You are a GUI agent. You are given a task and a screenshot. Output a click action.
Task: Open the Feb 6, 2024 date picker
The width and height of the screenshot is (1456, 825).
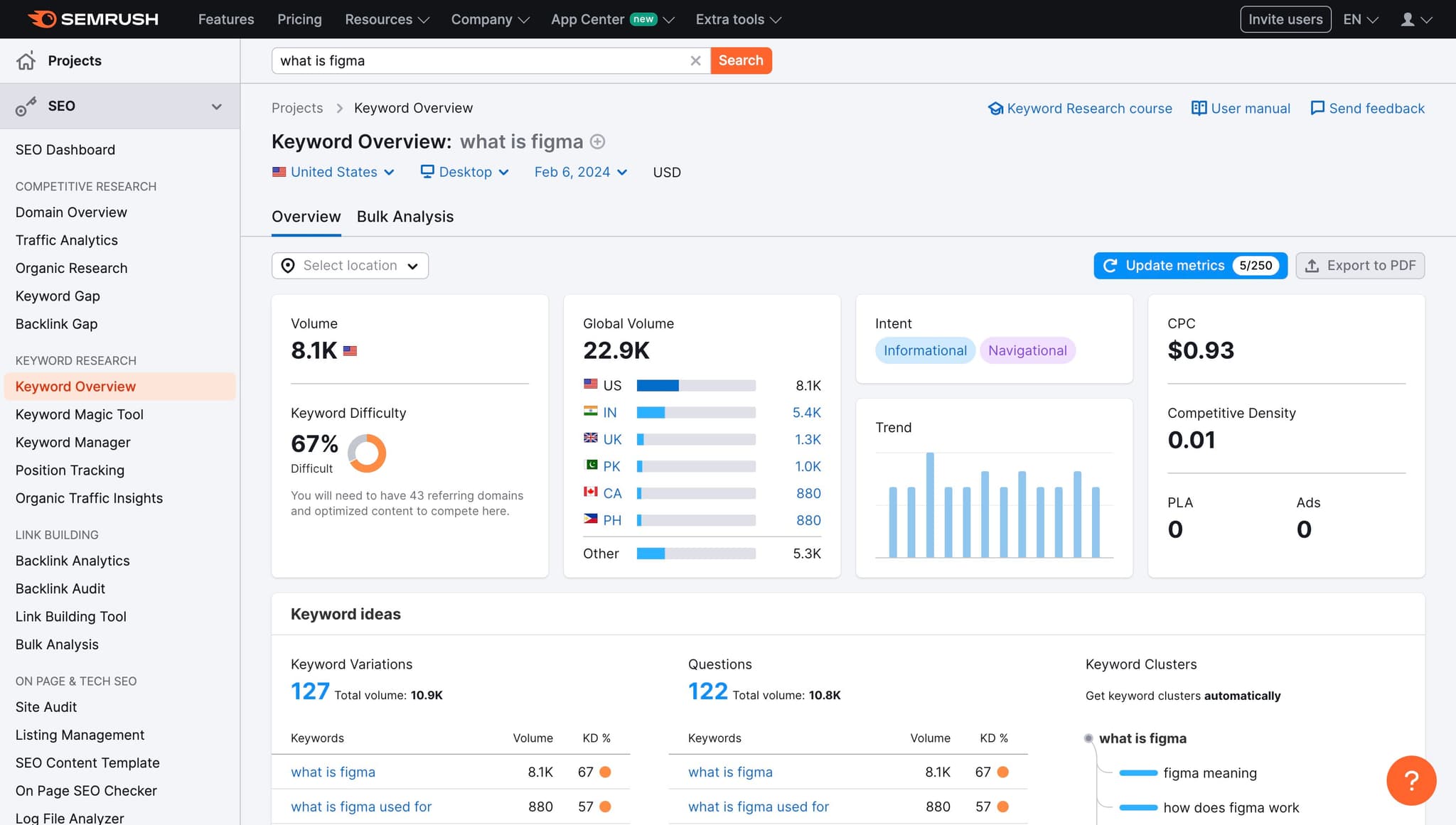click(580, 172)
